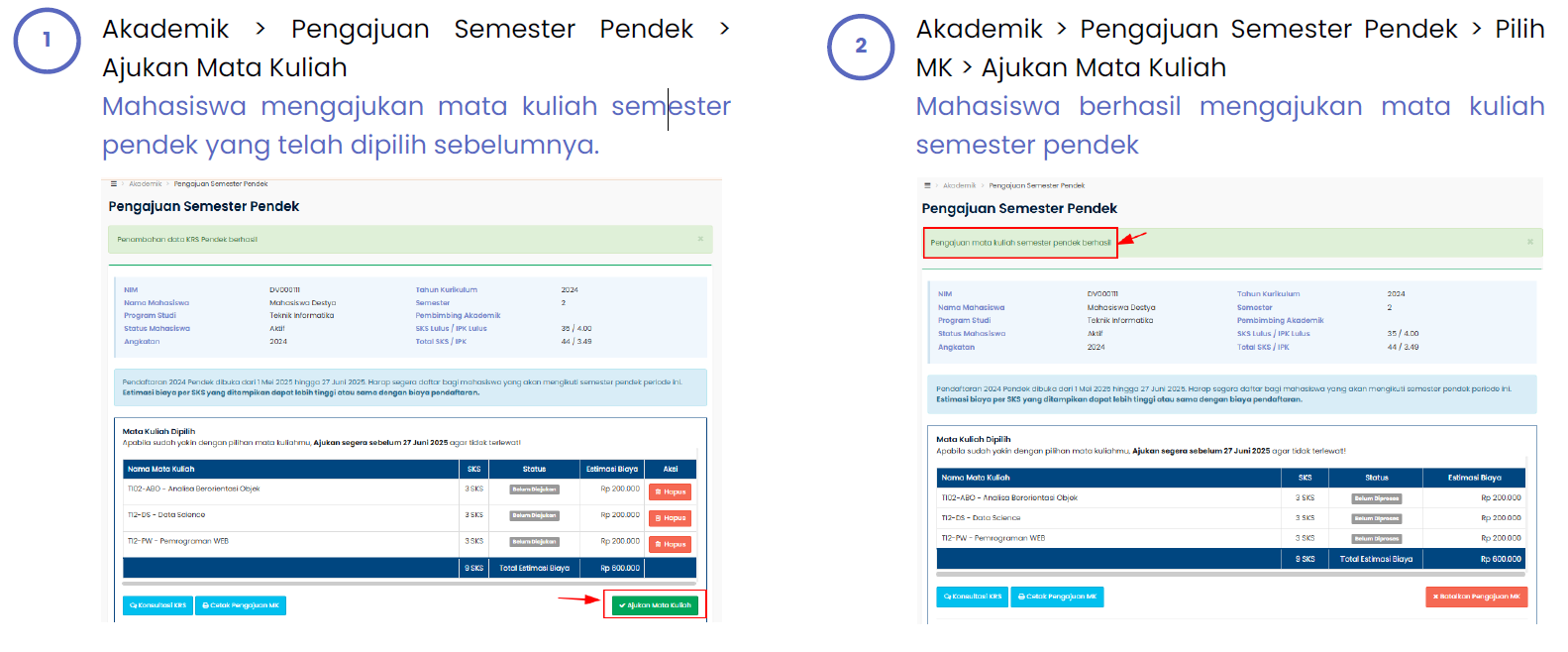1568x652 pixels.
Task: Click the Akademik breadcrumb in left screenshot
Action: pos(146,183)
